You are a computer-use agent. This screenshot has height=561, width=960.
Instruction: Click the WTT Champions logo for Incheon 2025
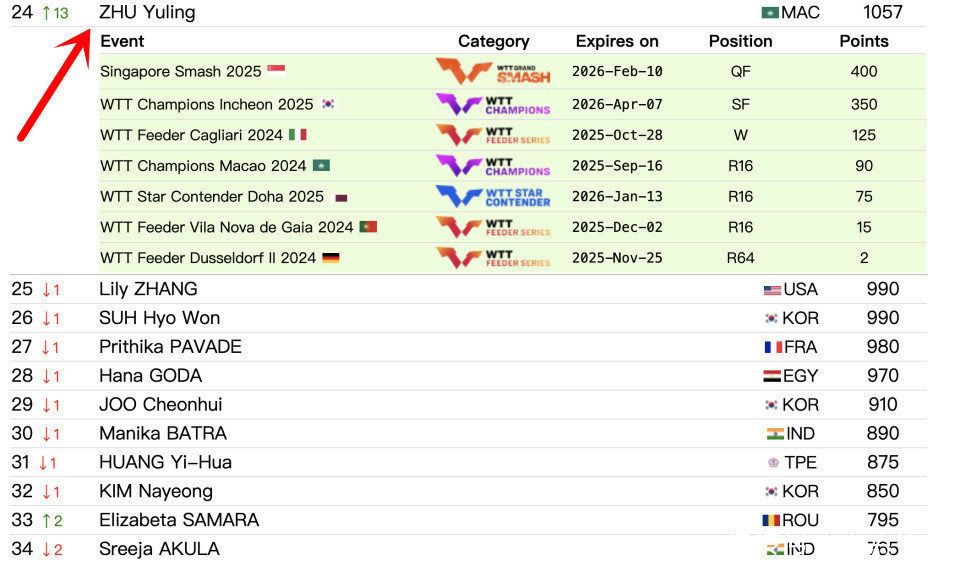(492, 104)
